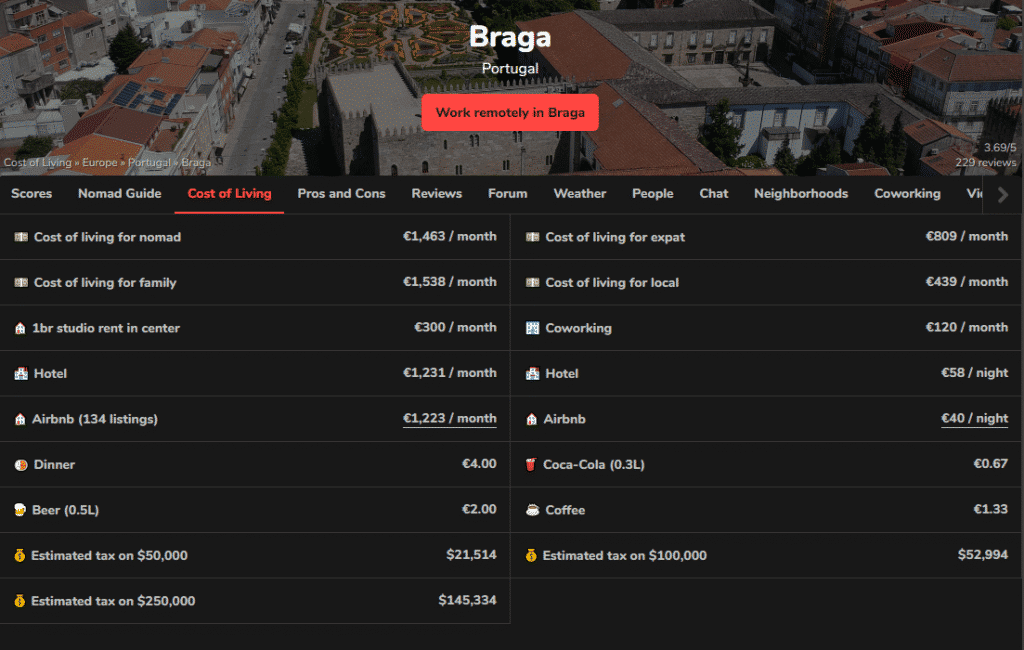Screen dimensions: 1024x650
Task: Click the Coca-Cola cup icon
Action: 531,464
